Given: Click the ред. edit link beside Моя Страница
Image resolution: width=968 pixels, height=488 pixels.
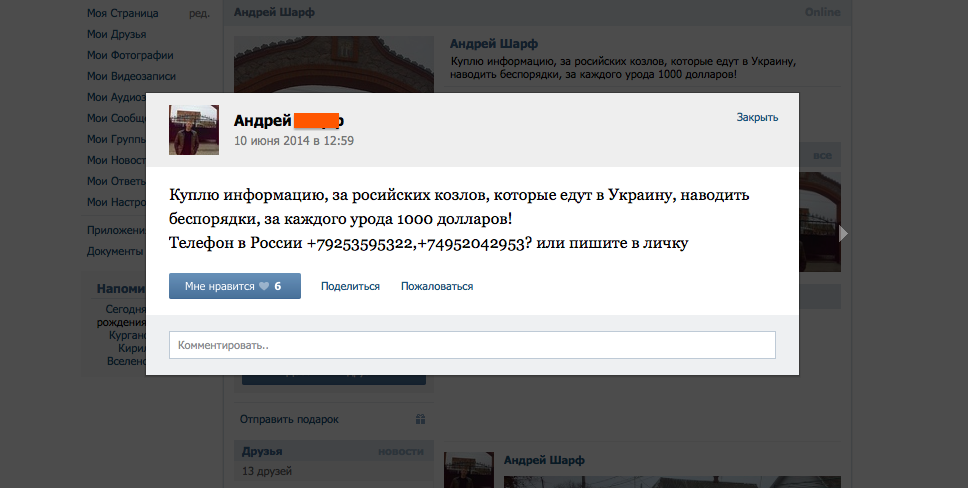Looking at the screenshot, I should pyautogui.click(x=198, y=13).
